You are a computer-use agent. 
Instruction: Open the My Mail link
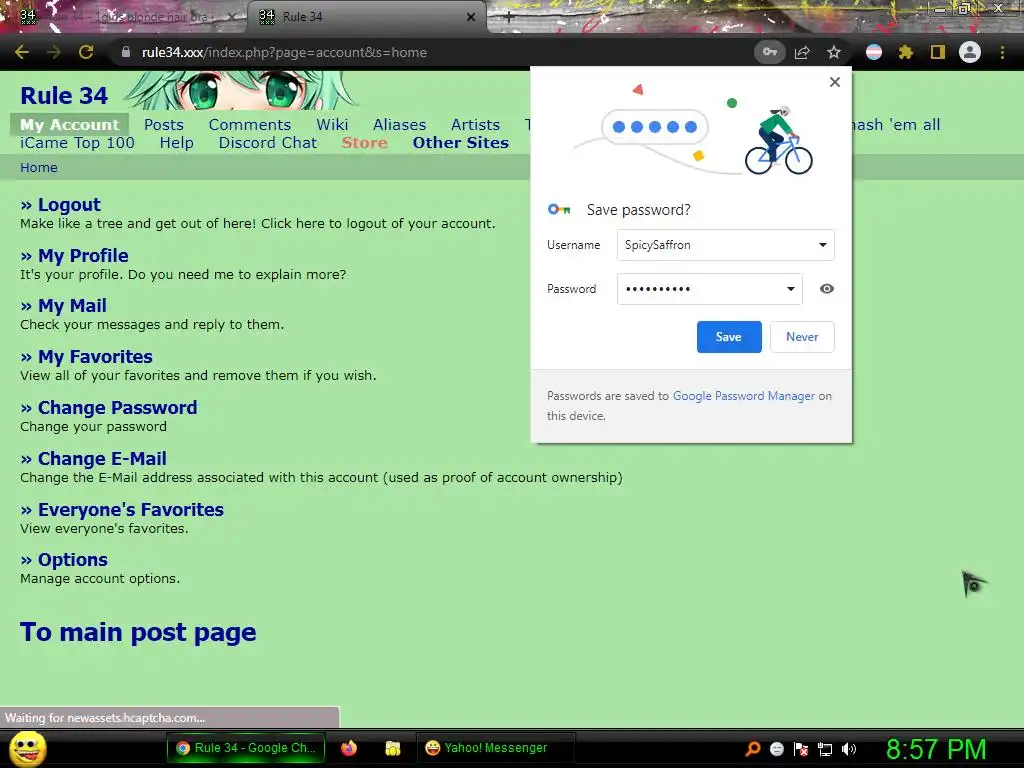72,306
